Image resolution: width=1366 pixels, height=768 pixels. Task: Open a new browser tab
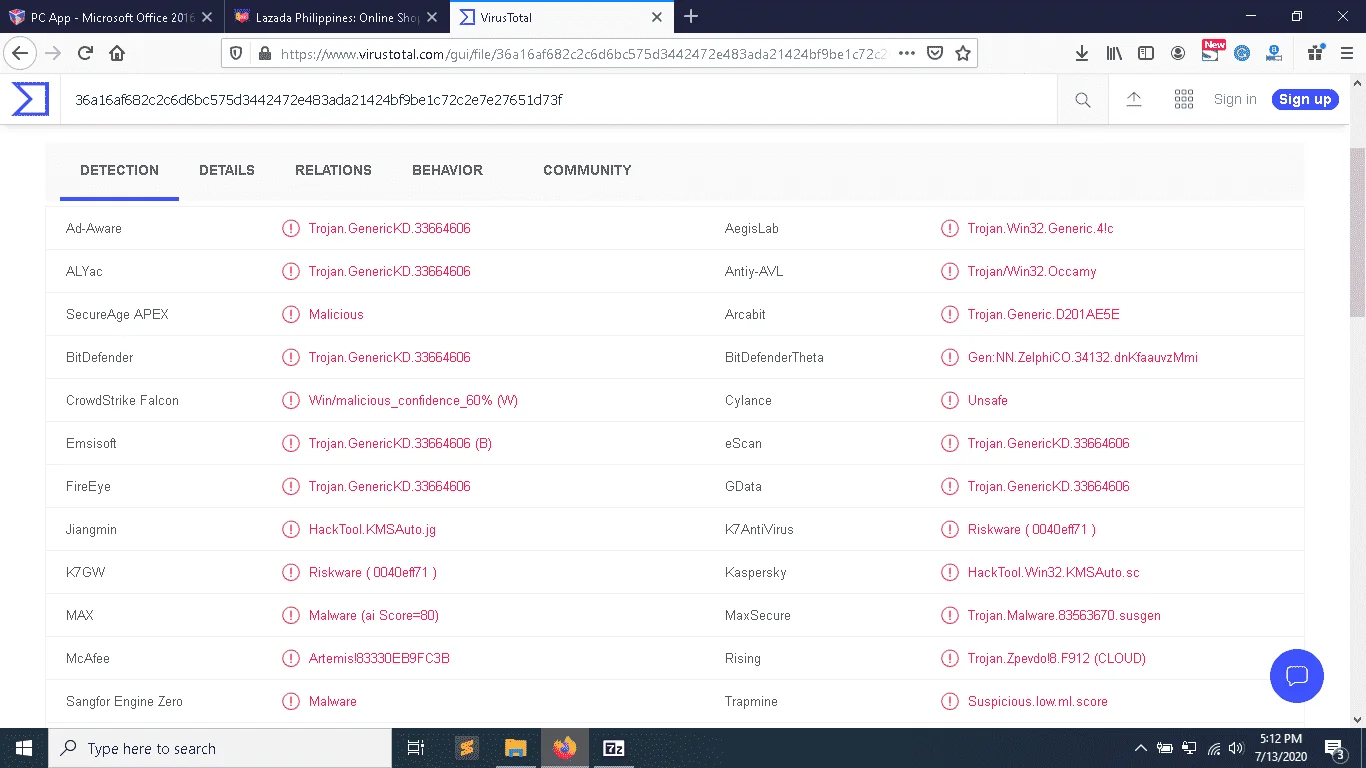click(x=691, y=16)
